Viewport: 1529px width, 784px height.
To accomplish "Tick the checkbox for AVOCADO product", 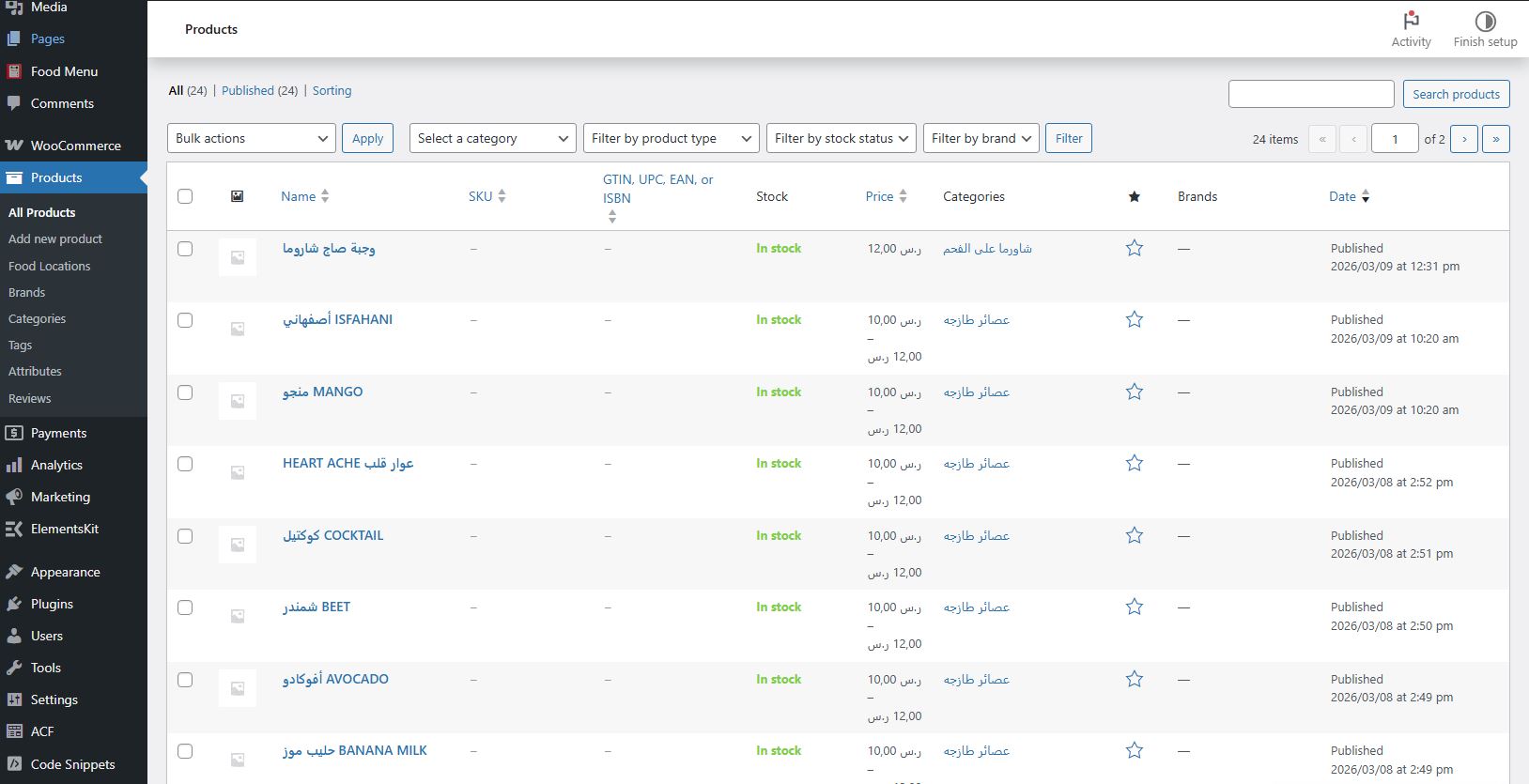I will pyautogui.click(x=185, y=680).
